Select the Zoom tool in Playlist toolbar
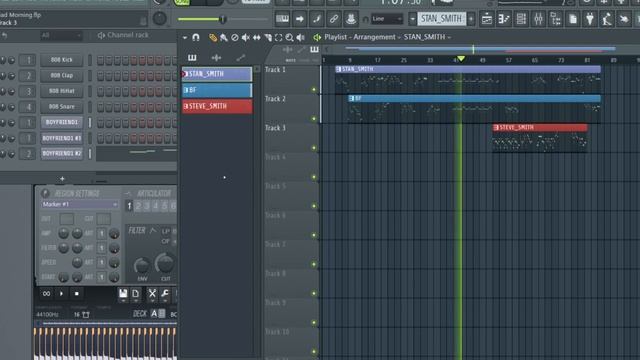The image size is (640, 360). click(x=289, y=38)
